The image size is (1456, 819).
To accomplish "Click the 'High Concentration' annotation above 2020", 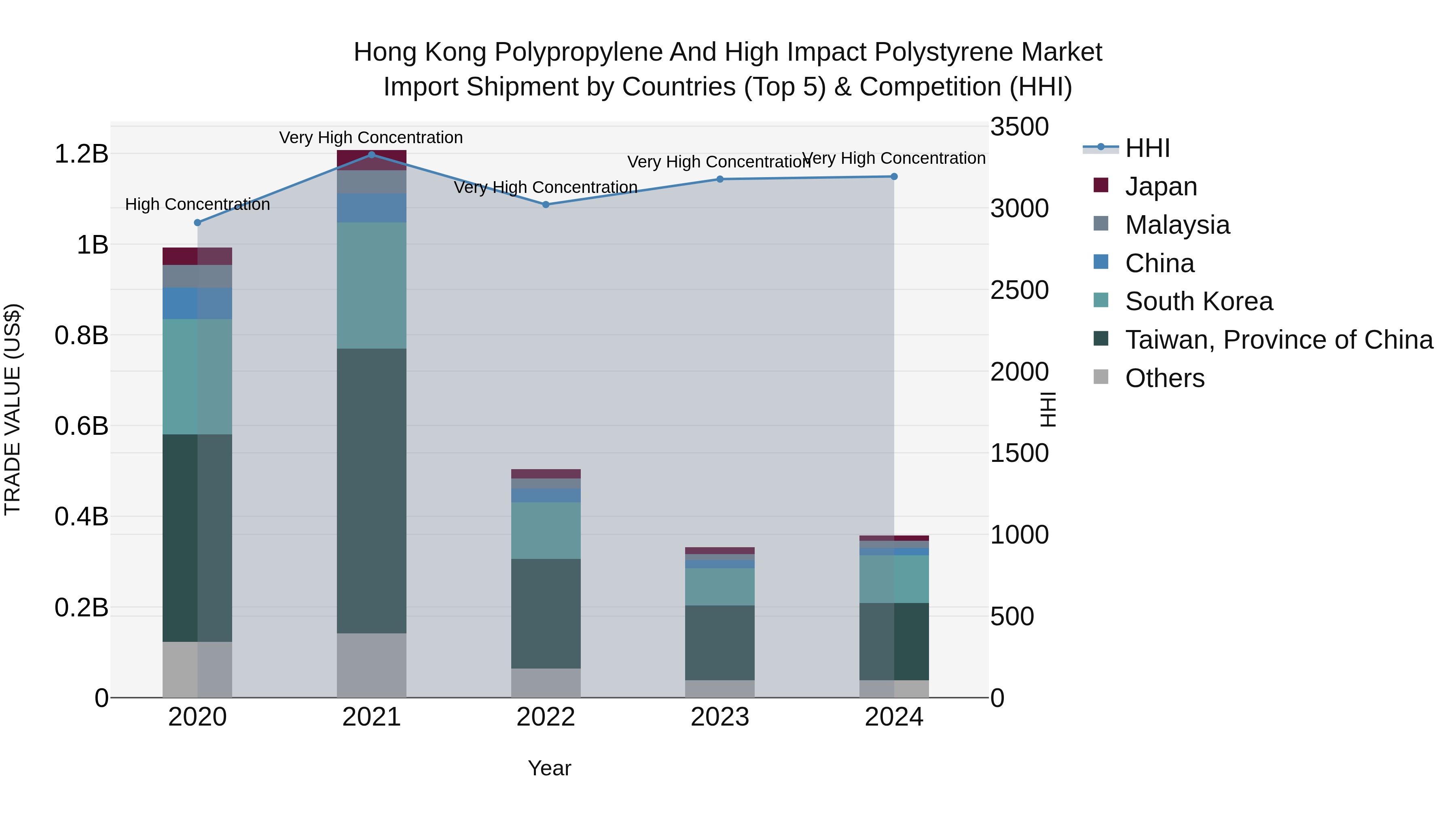I will point(197,204).
